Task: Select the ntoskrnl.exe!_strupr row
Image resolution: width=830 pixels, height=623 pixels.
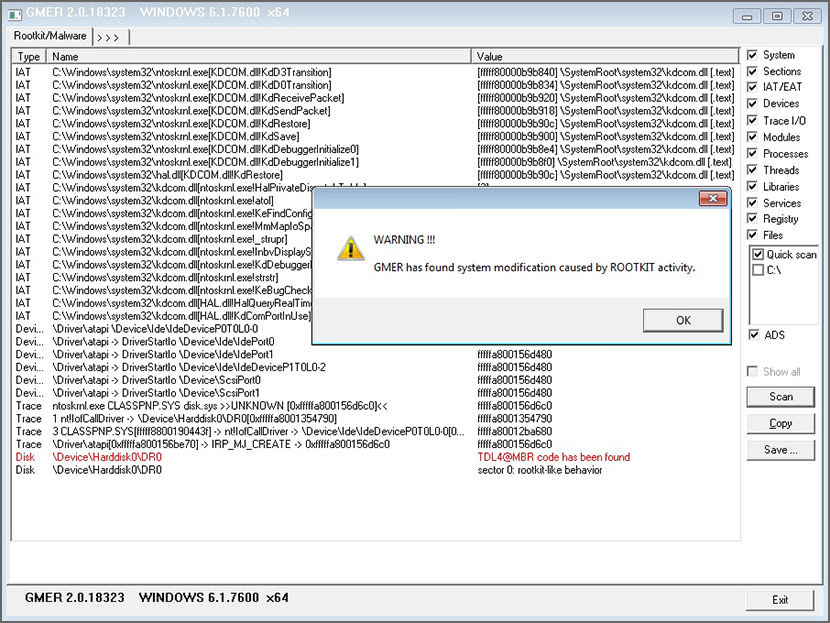Action: coord(163,239)
